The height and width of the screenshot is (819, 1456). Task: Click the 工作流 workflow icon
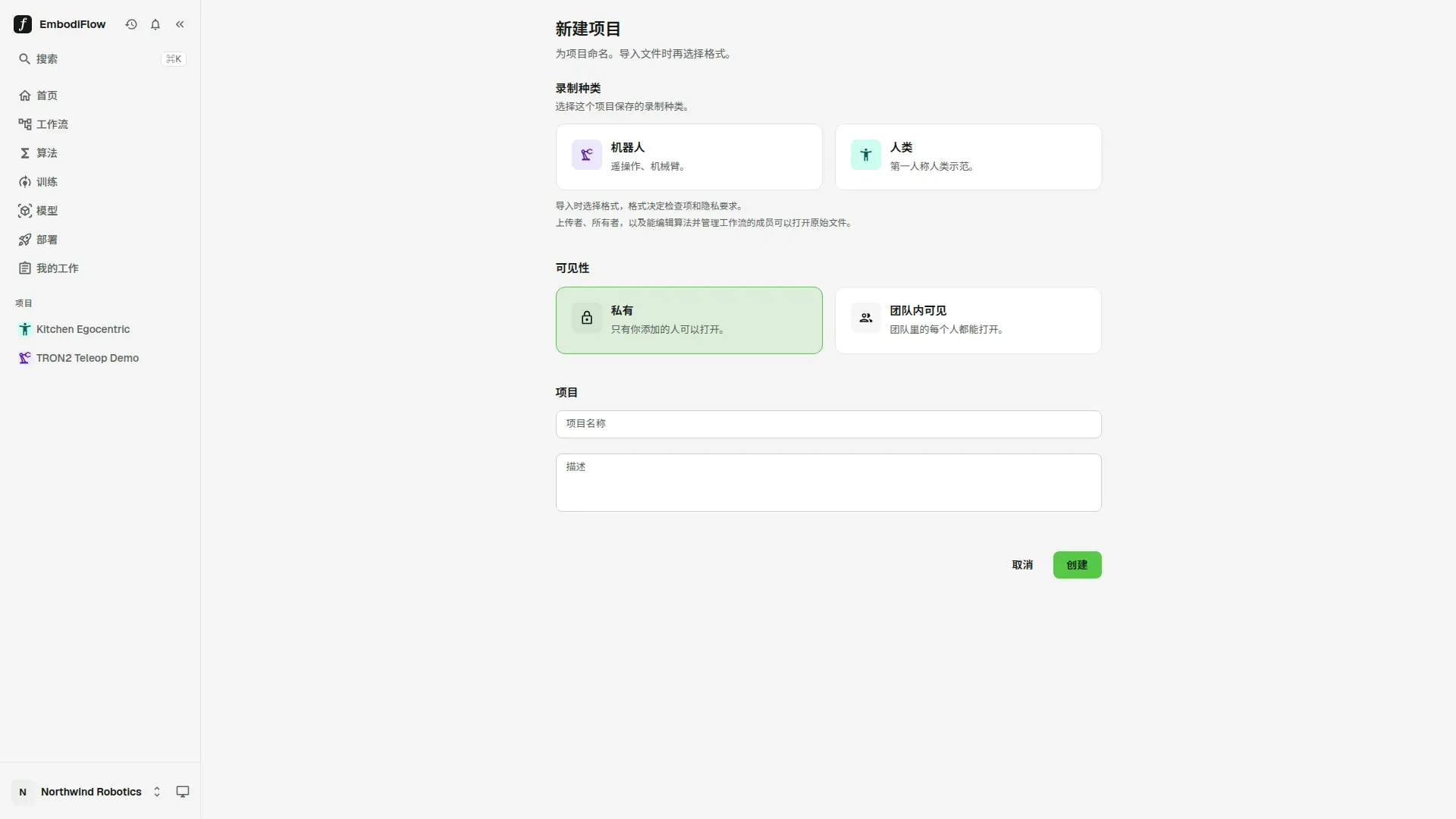tap(25, 124)
